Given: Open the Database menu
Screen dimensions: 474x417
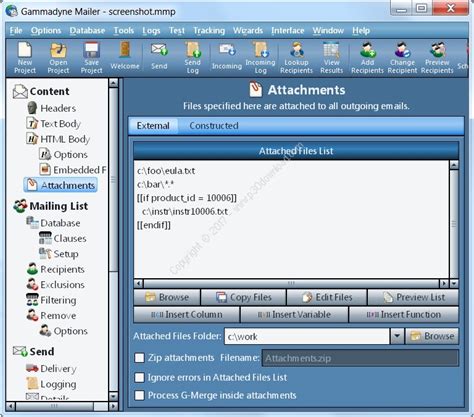Looking at the screenshot, I should click(87, 31).
